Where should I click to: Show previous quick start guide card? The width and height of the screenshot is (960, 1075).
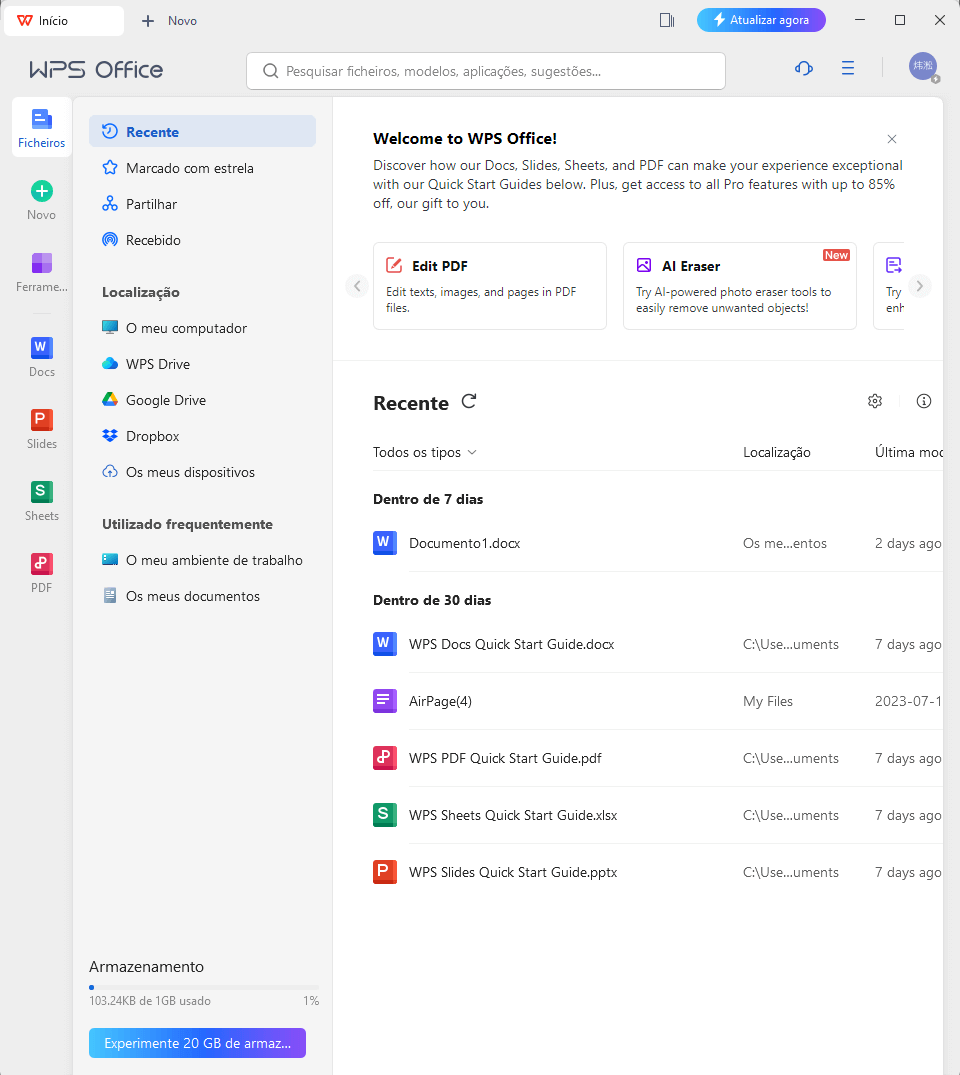click(x=357, y=286)
